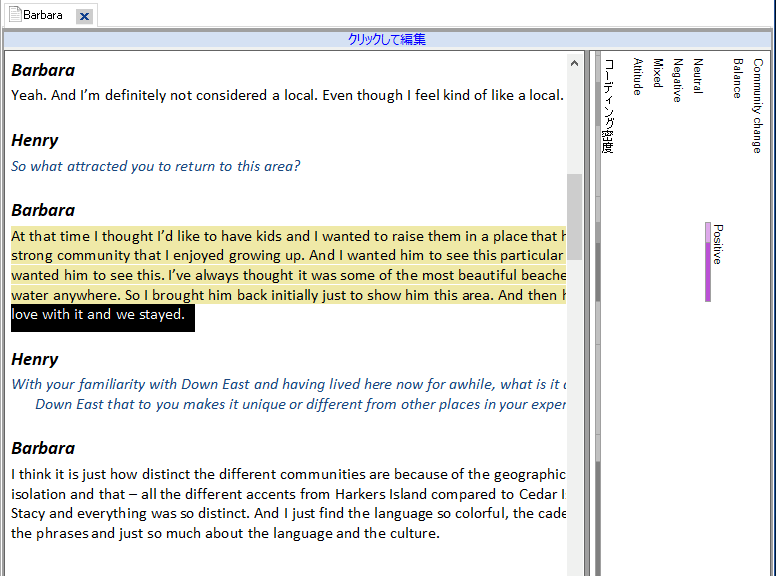Select the Balance stripe header
The width and height of the screenshot is (776, 576).
(x=737, y=78)
